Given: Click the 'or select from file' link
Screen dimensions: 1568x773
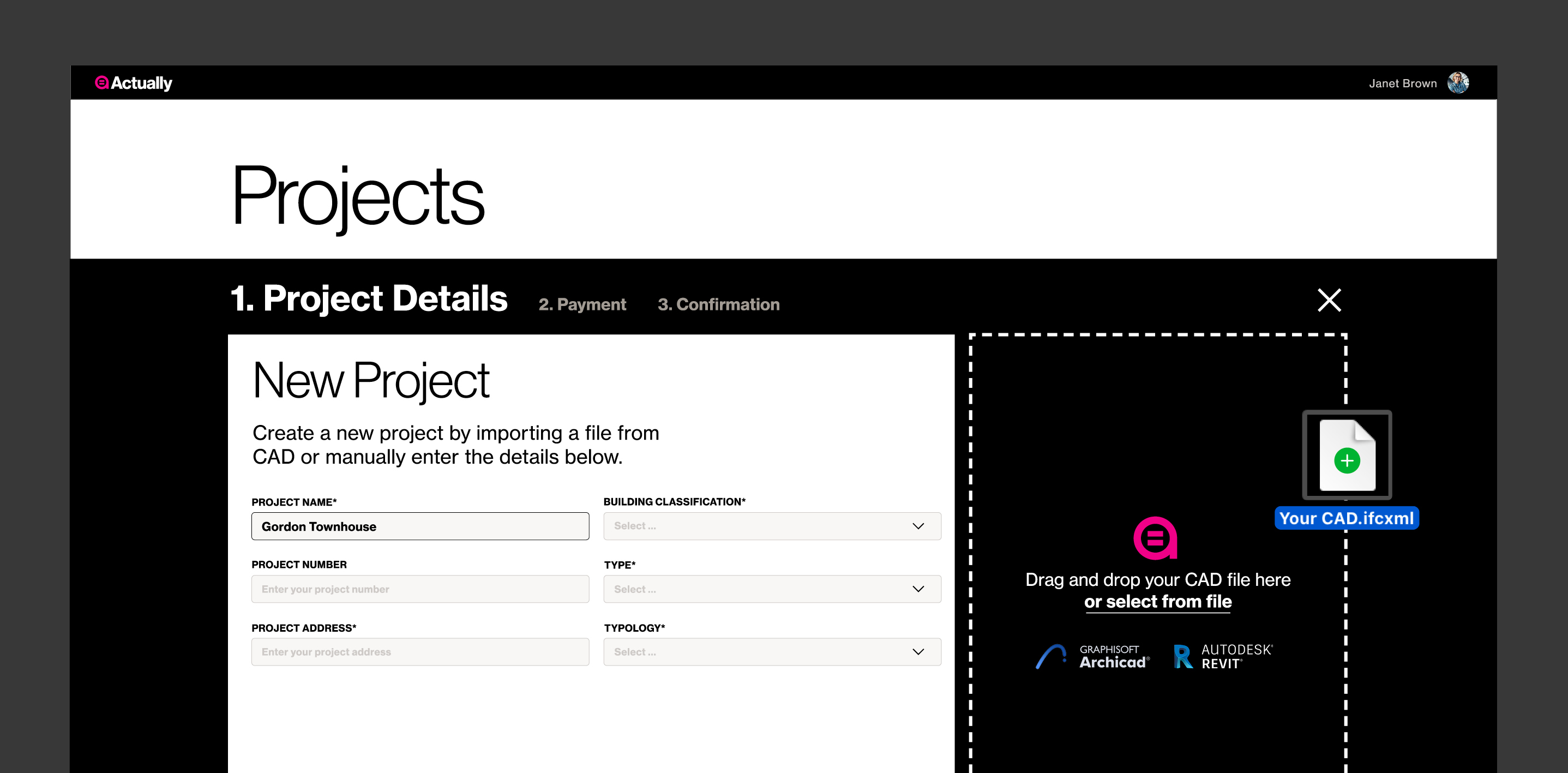Looking at the screenshot, I should pos(1157,601).
